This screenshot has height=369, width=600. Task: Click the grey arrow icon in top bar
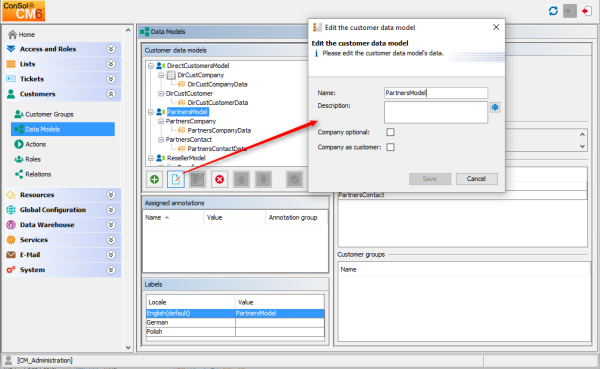570,11
